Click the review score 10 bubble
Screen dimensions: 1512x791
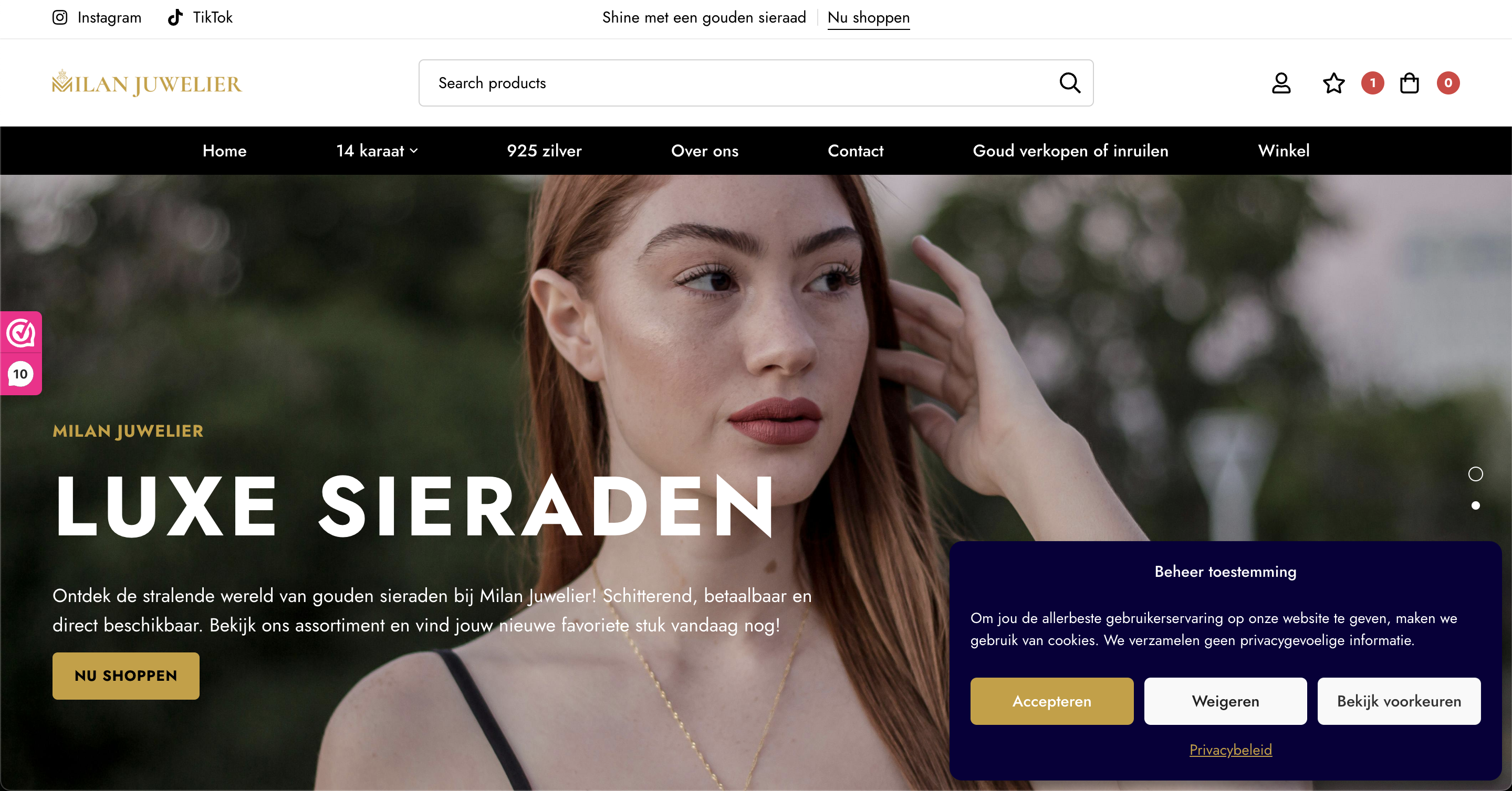click(x=20, y=374)
